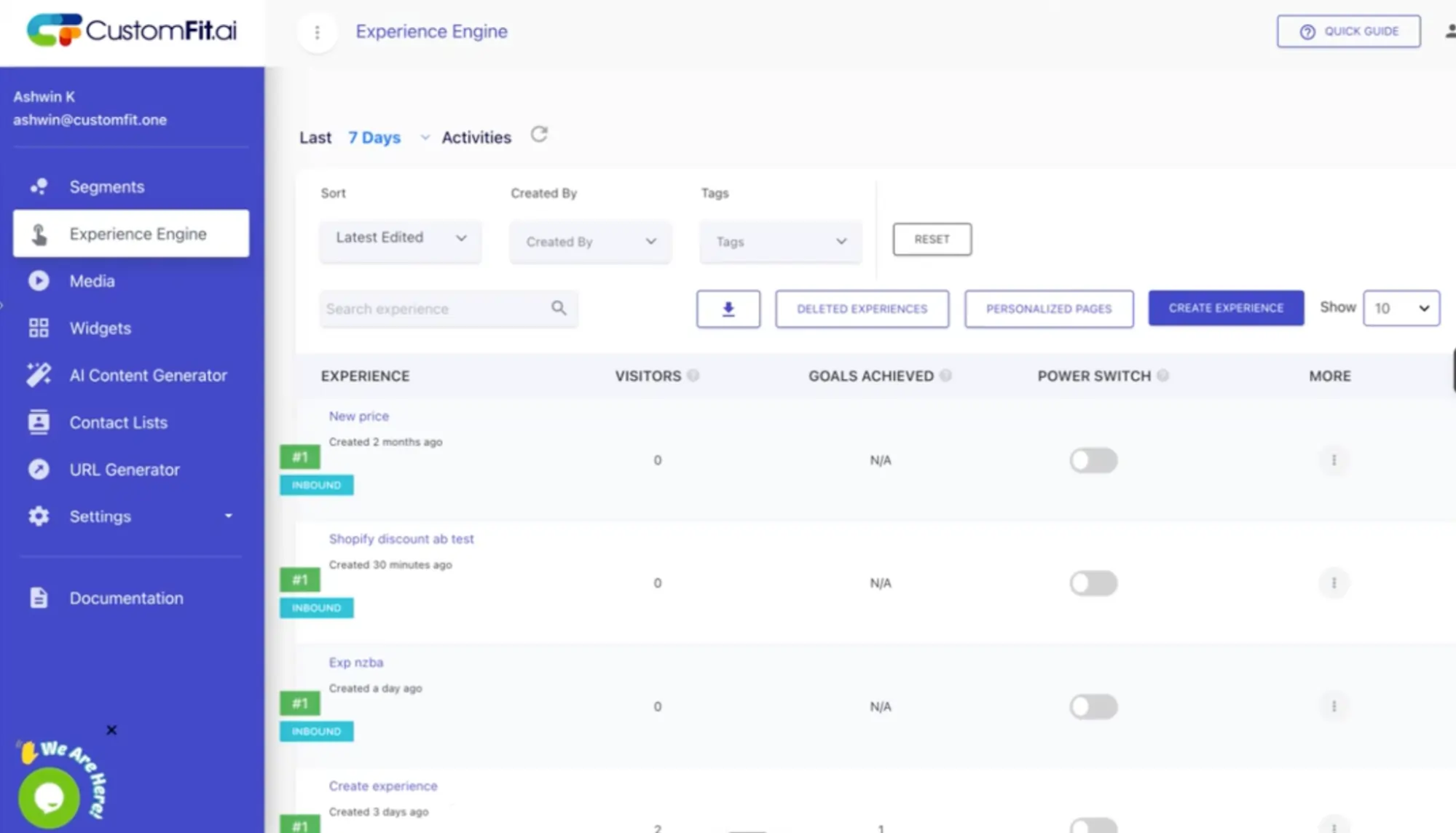Open the New price experience link

(359, 416)
